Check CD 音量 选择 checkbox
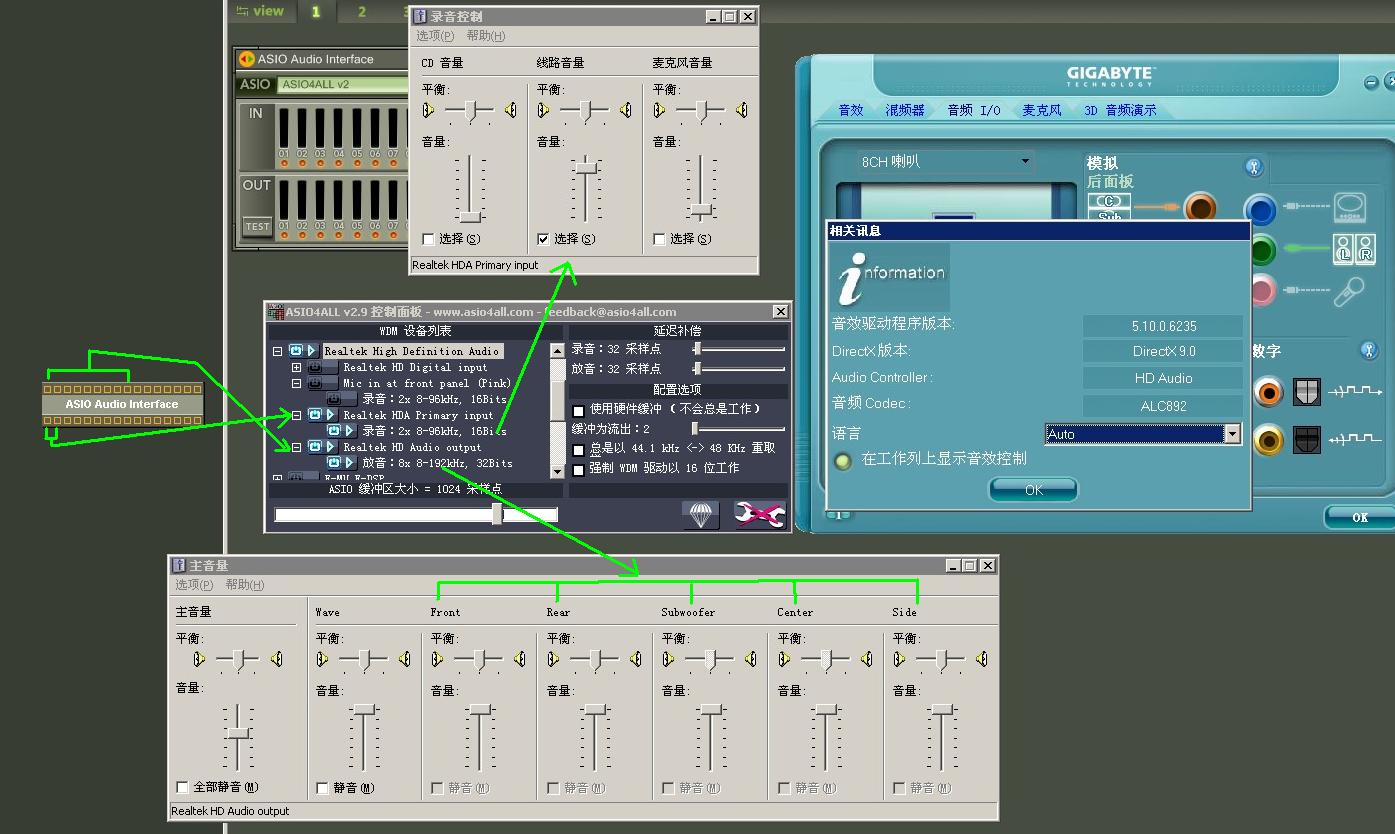This screenshot has height=834, width=1395. [428, 239]
